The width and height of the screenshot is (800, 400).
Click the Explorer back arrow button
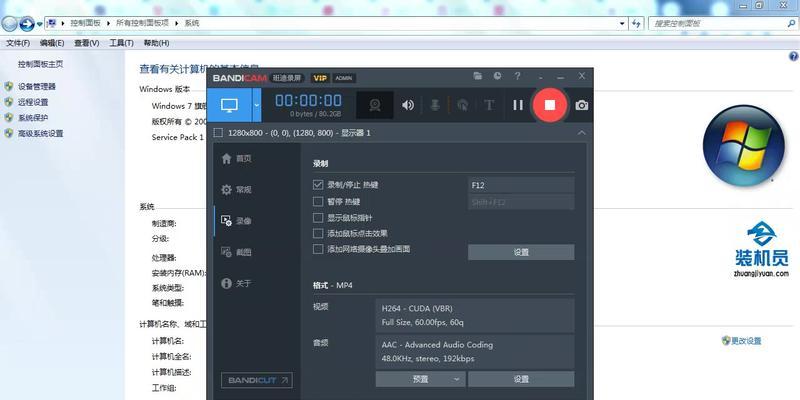click(9, 23)
